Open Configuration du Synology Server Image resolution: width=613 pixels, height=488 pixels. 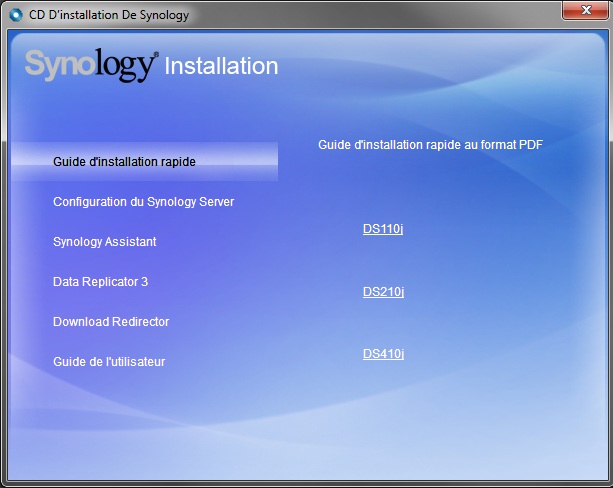pyautogui.click(x=143, y=202)
